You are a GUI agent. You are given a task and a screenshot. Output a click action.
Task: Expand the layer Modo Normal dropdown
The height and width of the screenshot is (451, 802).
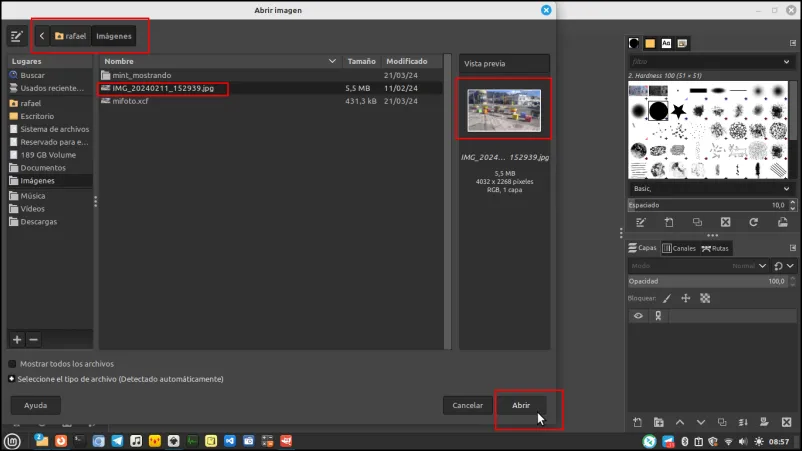698,266
